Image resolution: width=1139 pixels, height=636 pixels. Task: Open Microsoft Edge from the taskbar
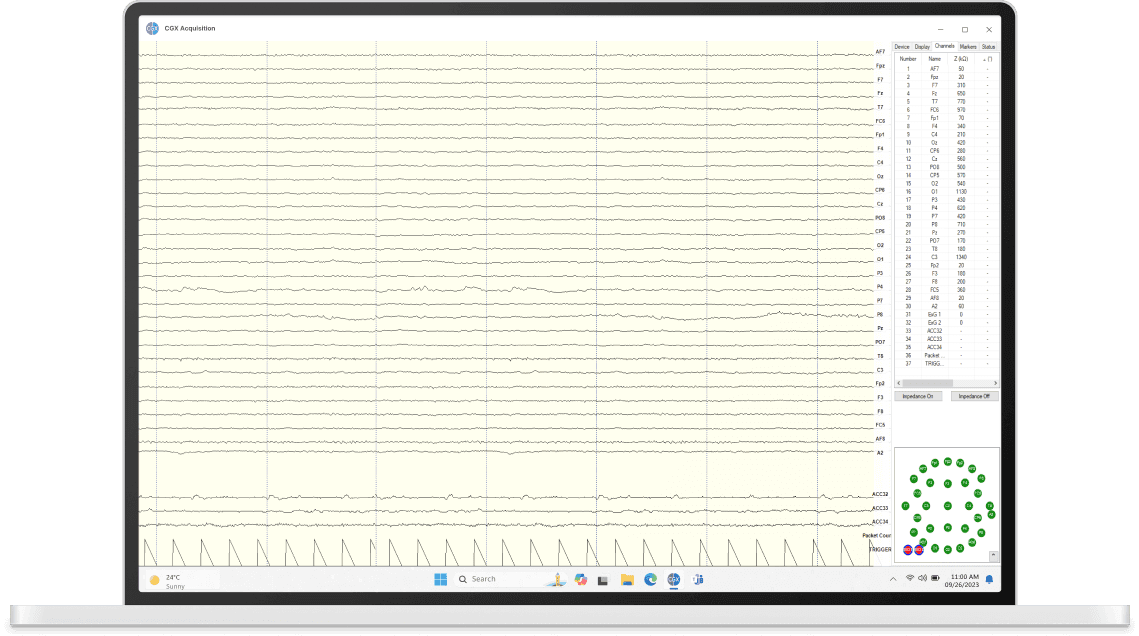click(650, 579)
